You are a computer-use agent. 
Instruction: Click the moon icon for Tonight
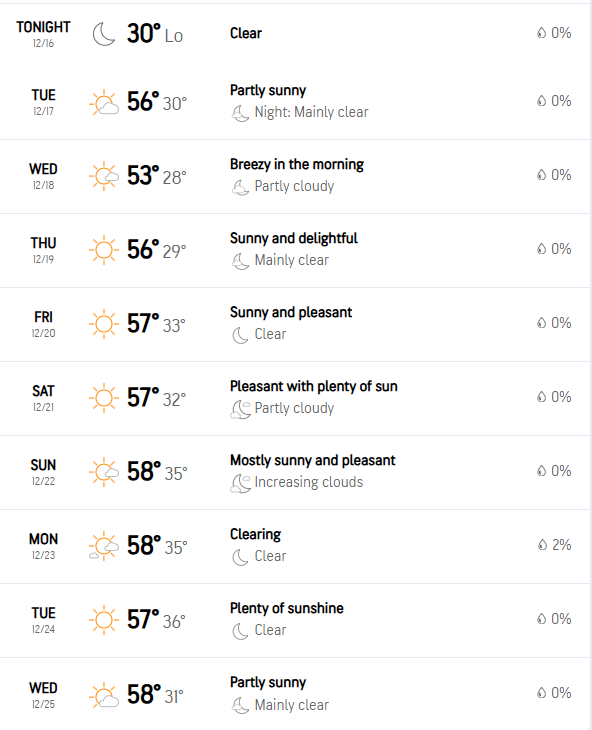[104, 34]
